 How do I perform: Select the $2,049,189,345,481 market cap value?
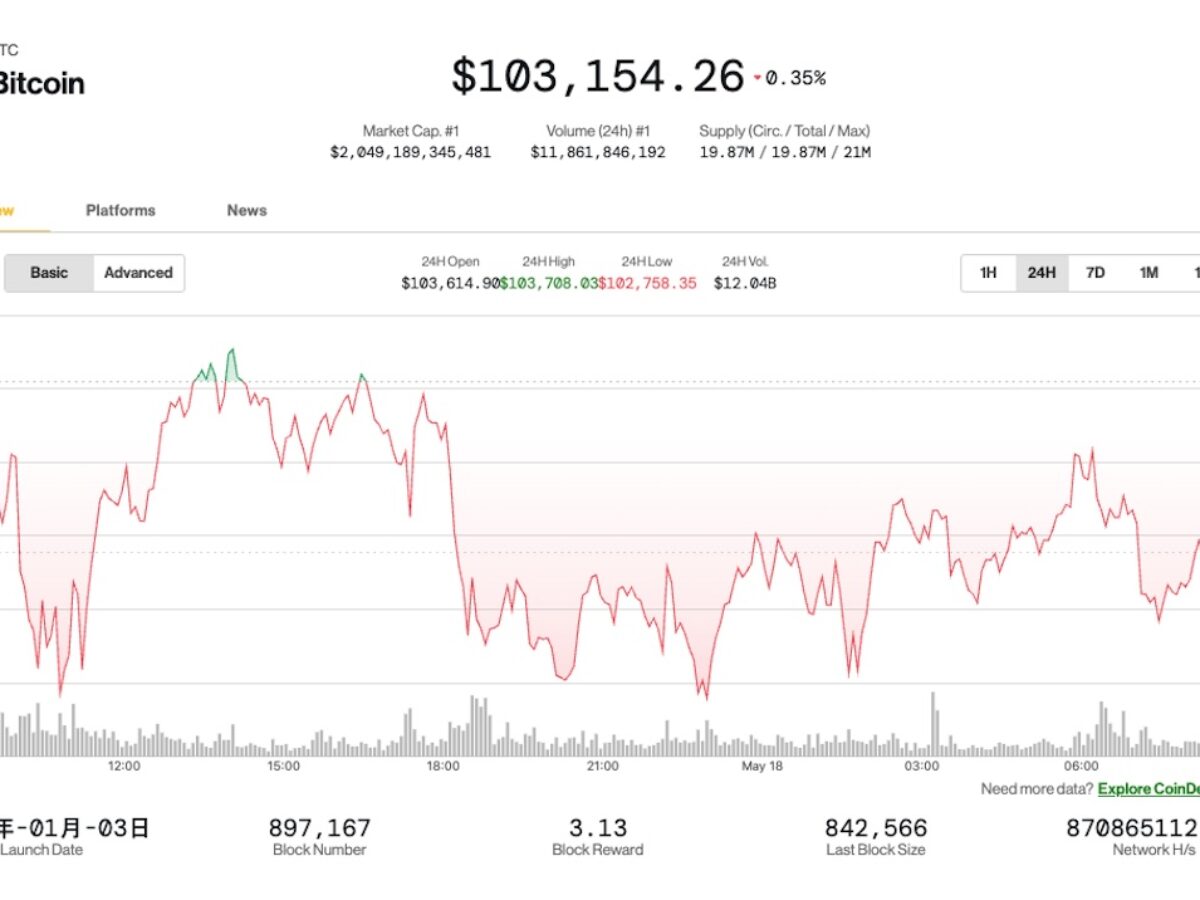pyautogui.click(x=411, y=153)
